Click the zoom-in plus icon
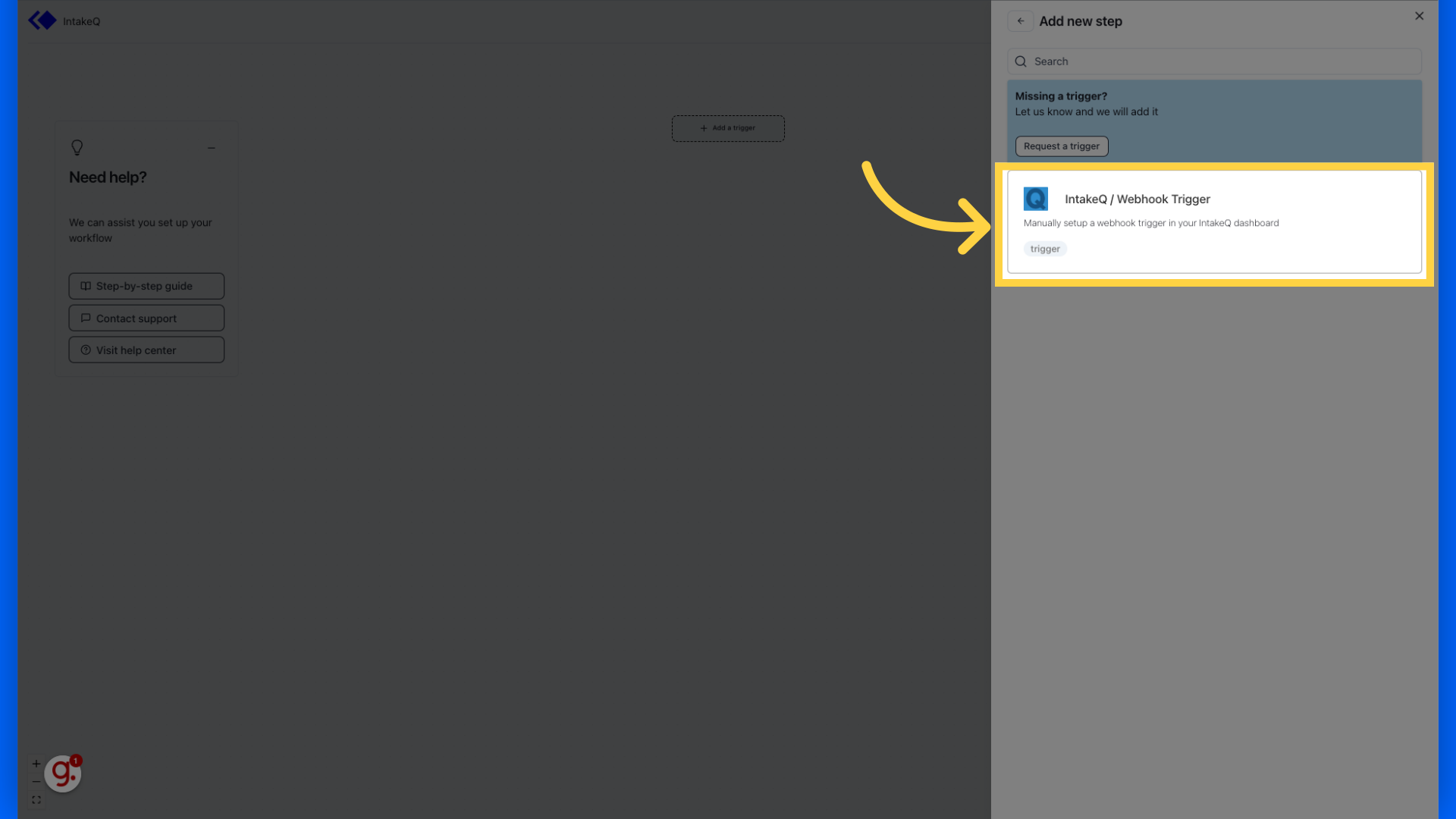 point(36,763)
